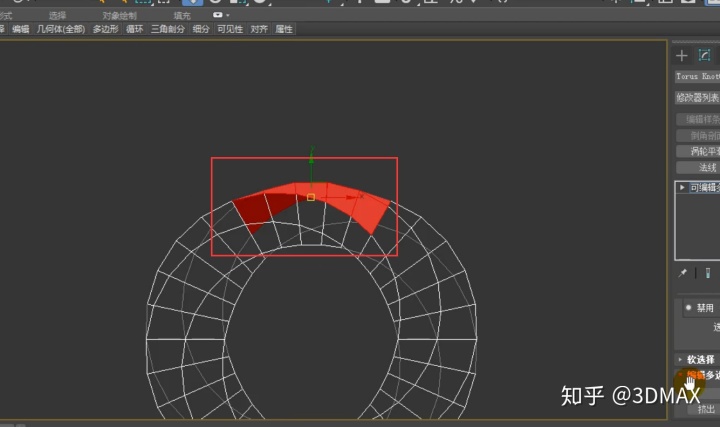Open the 多边形 ribbon panel
This screenshot has width=720, height=427.
click(105, 29)
